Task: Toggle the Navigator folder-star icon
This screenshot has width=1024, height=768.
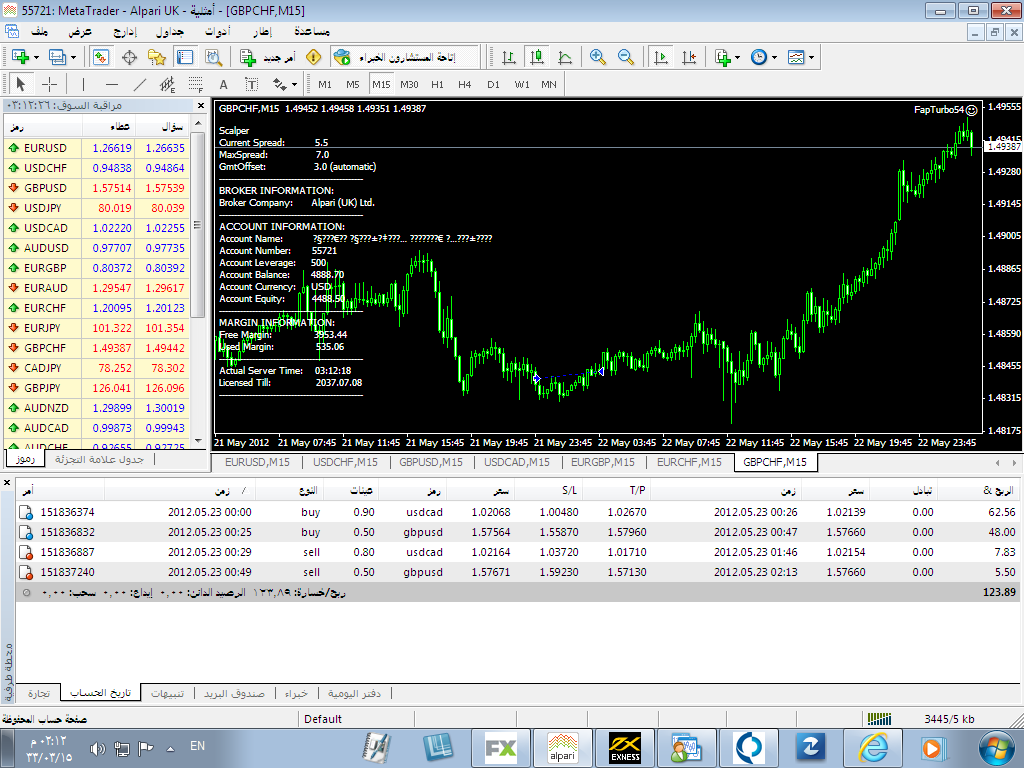Action: click(157, 57)
